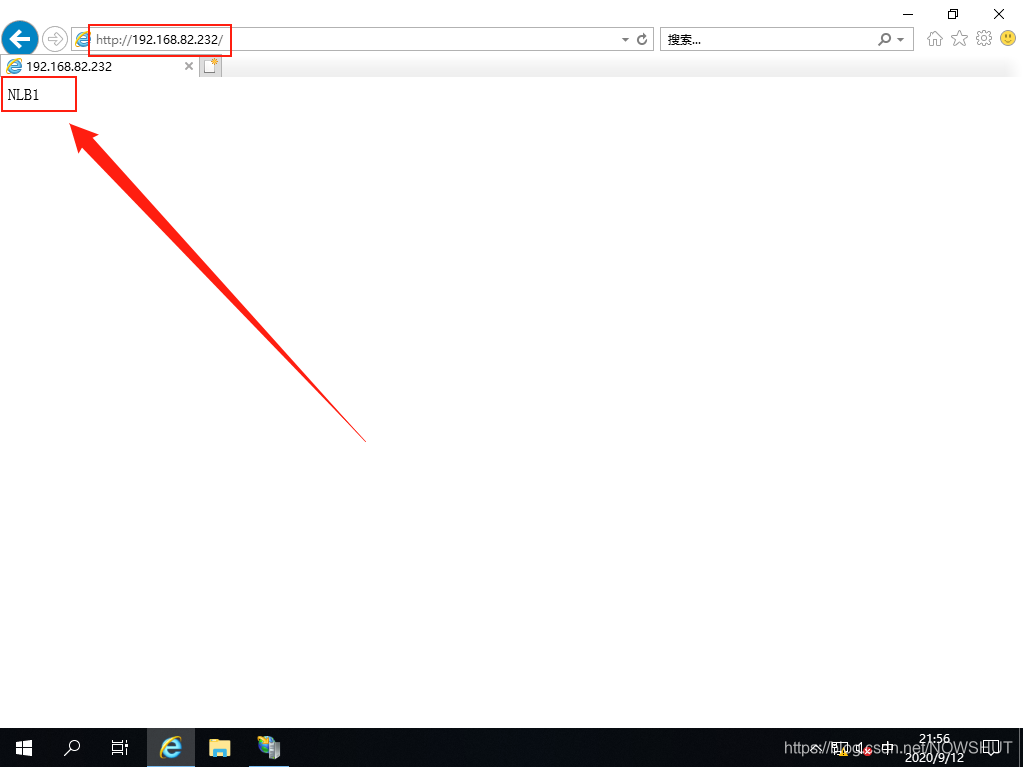The width and height of the screenshot is (1023, 767).
Task: Open the Windows Start menu
Action: 24,747
